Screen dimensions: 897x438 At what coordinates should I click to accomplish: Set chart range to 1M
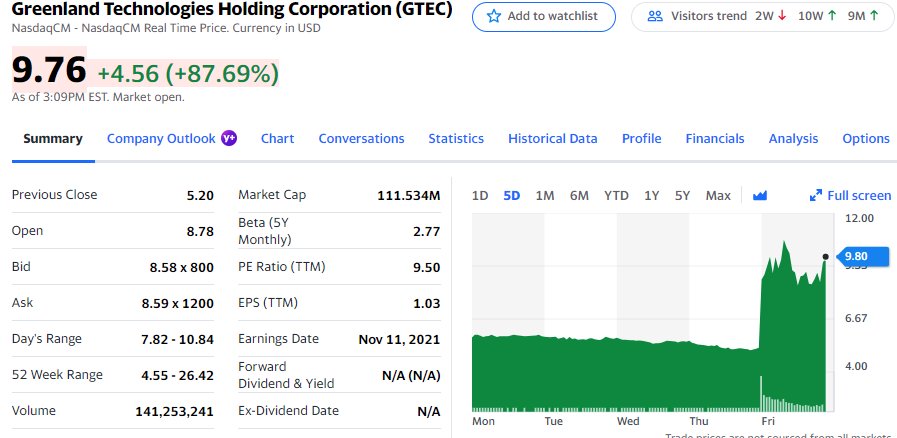click(545, 196)
